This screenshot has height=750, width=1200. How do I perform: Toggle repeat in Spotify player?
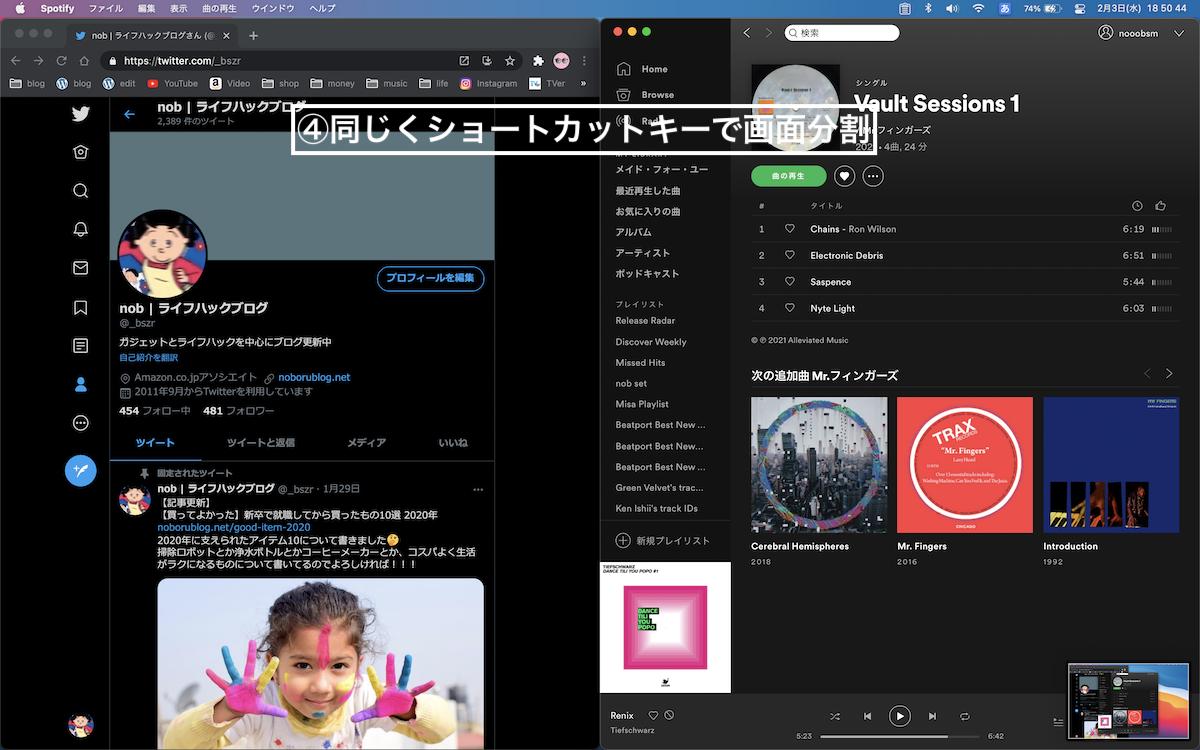(965, 716)
